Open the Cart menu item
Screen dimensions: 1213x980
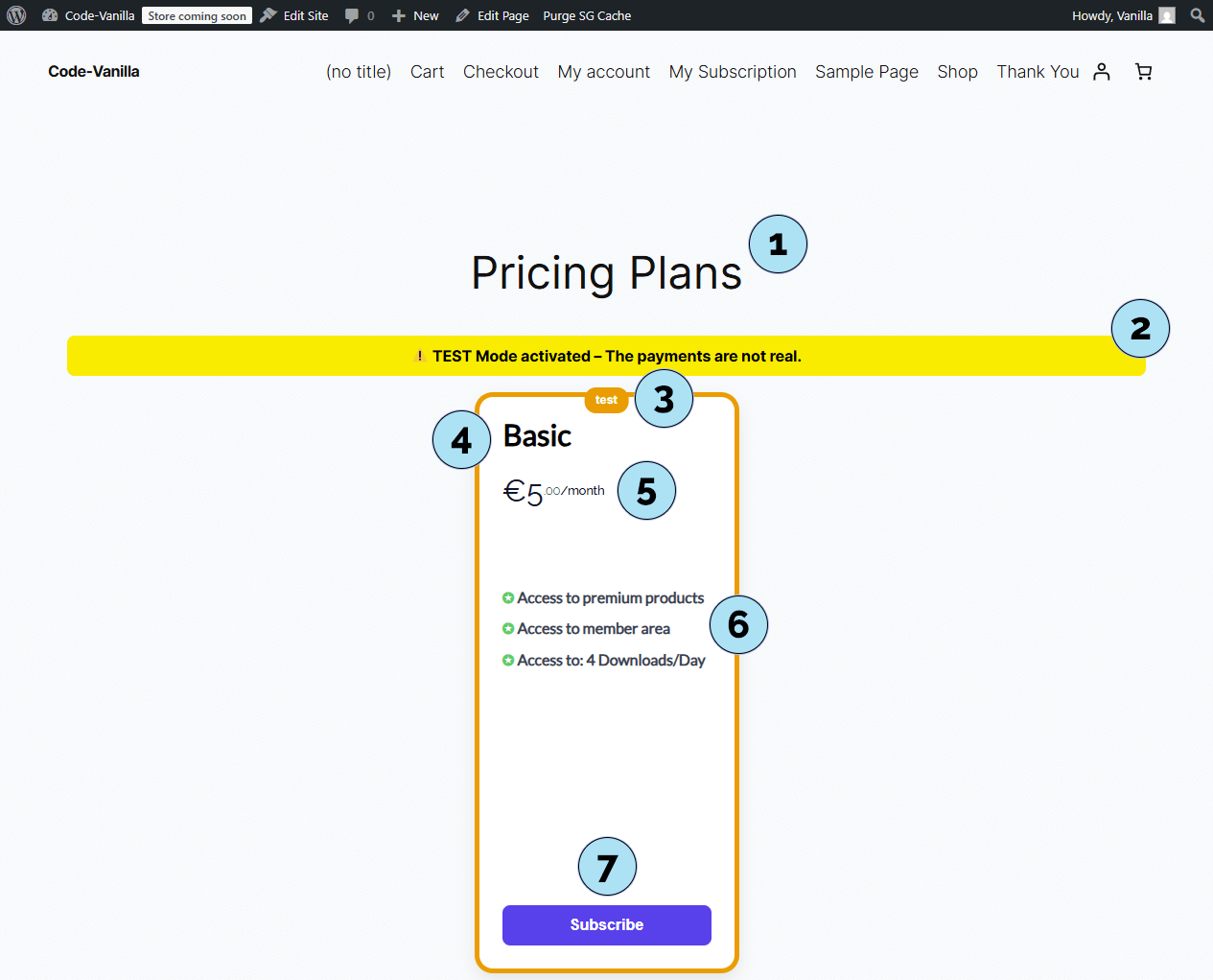[427, 72]
